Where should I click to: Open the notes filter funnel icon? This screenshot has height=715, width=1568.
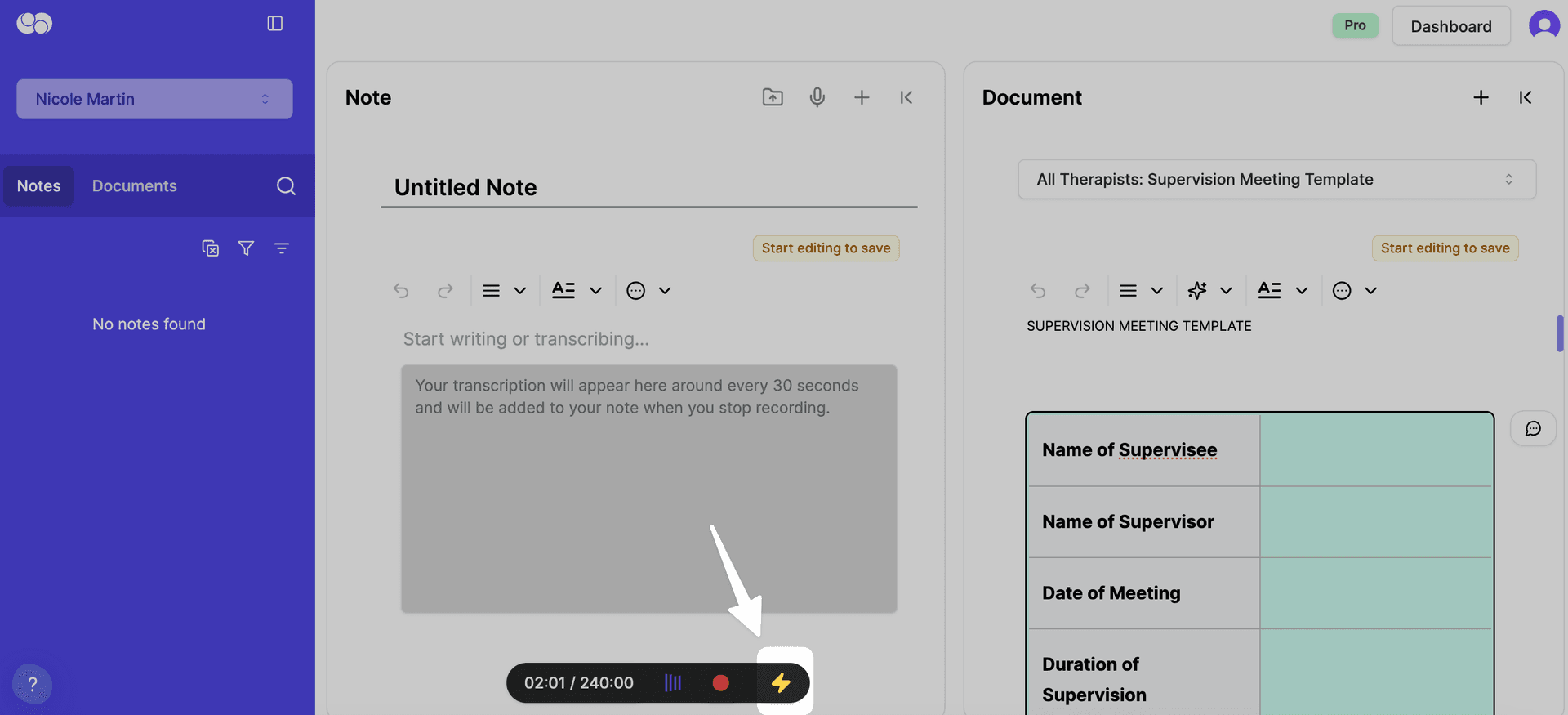coord(246,248)
